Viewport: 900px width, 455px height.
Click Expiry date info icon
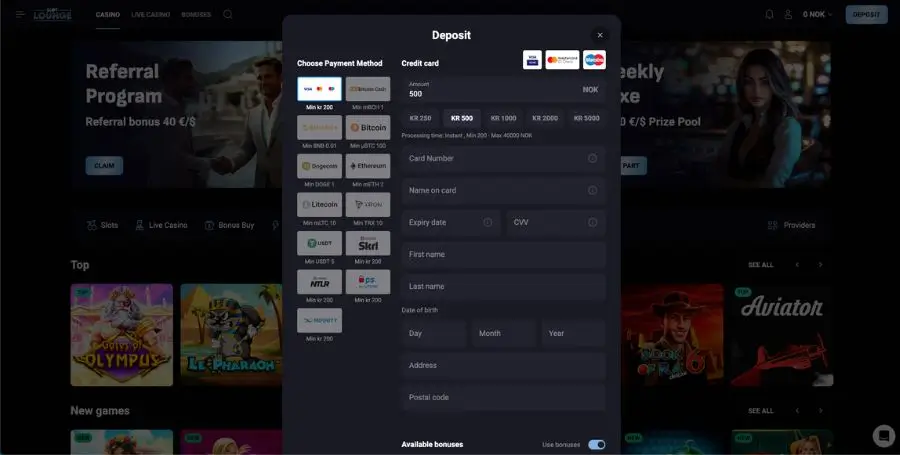[487, 223]
